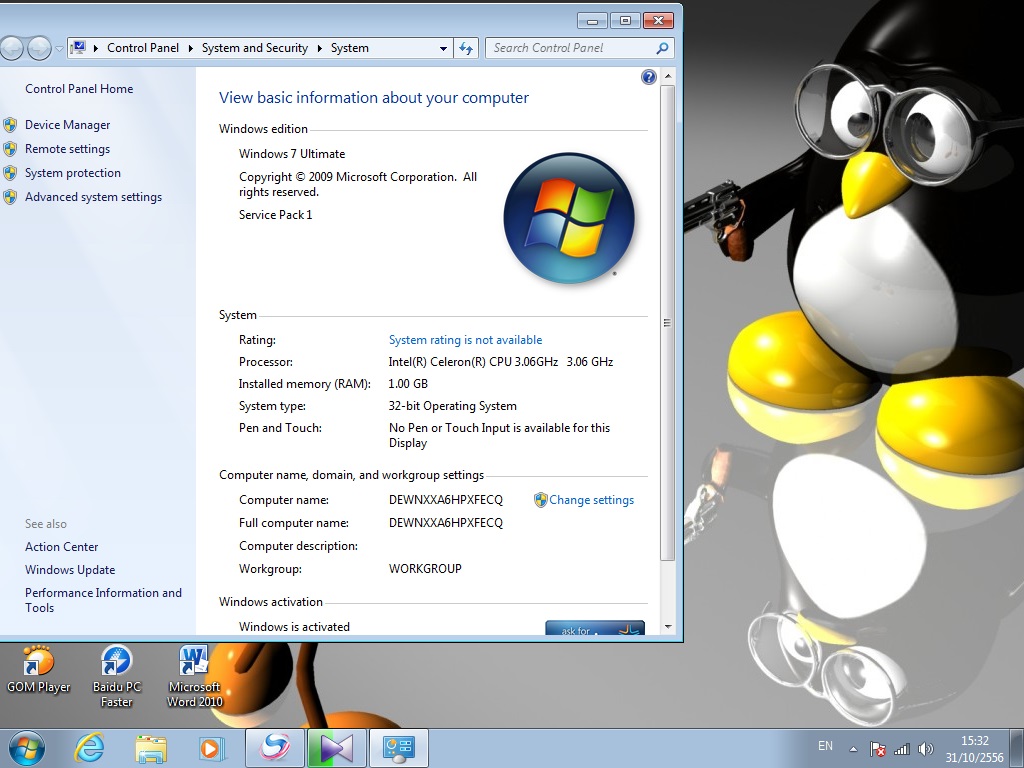The width and height of the screenshot is (1024, 768).
Task: Launch Internet Explorer from the taskbar
Action: point(89,748)
